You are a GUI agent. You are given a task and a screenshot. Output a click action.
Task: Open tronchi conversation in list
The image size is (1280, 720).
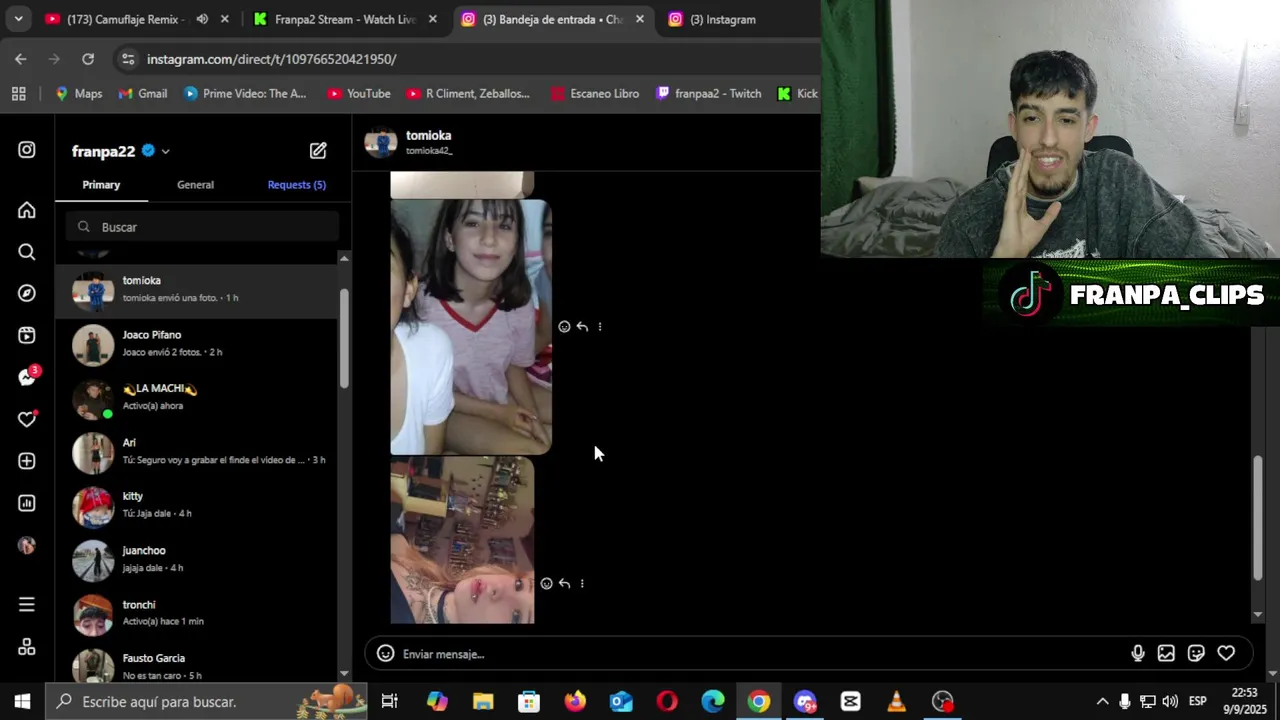coord(197,615)
